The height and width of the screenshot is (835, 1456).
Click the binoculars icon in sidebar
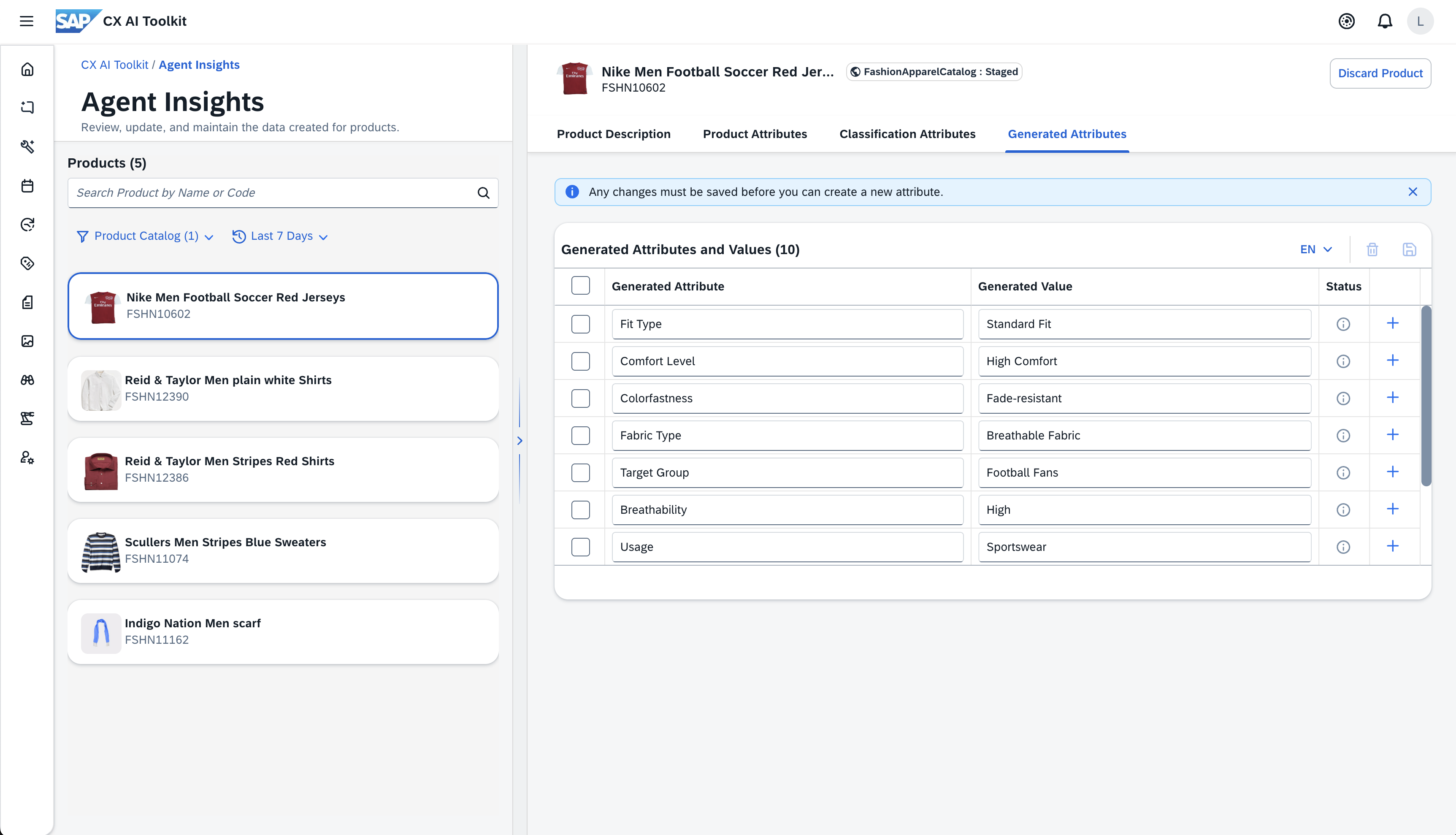tap(27, 380)
